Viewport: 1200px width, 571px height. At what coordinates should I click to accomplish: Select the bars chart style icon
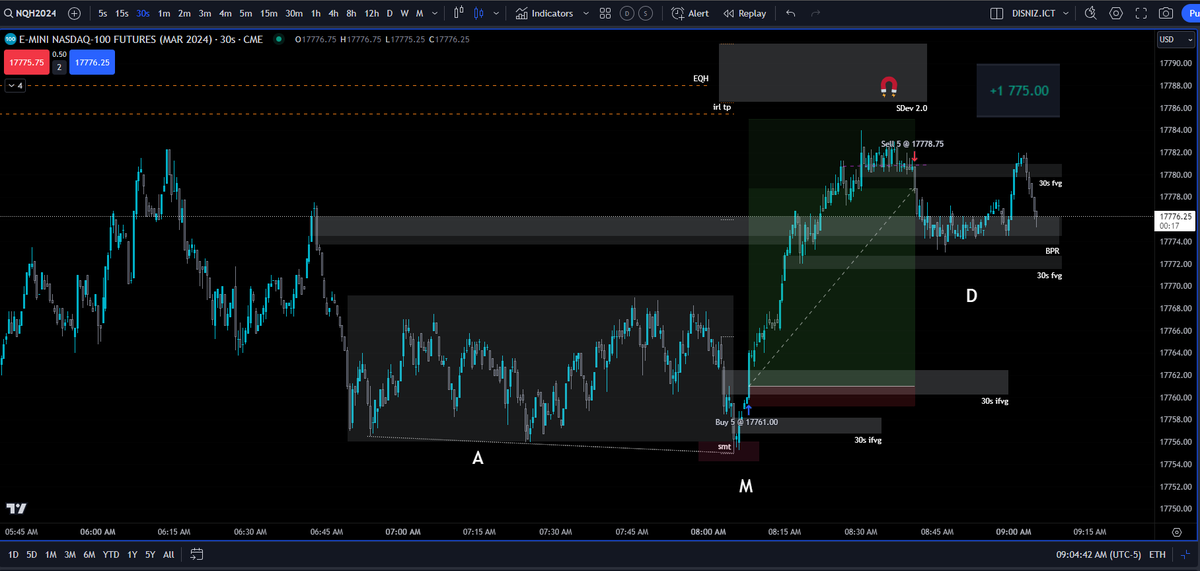pos(460,13)
